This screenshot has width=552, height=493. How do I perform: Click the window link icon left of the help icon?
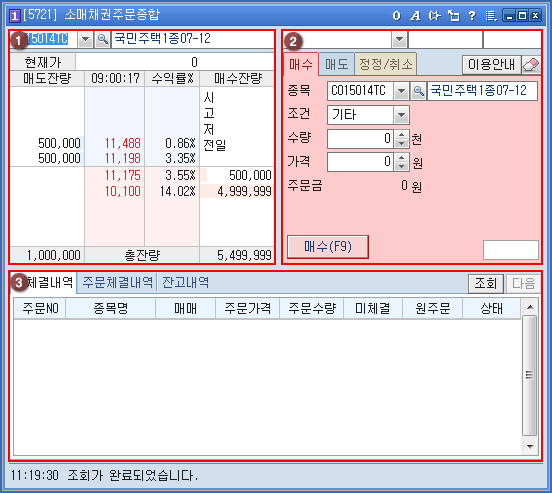(x=453, y=16)
